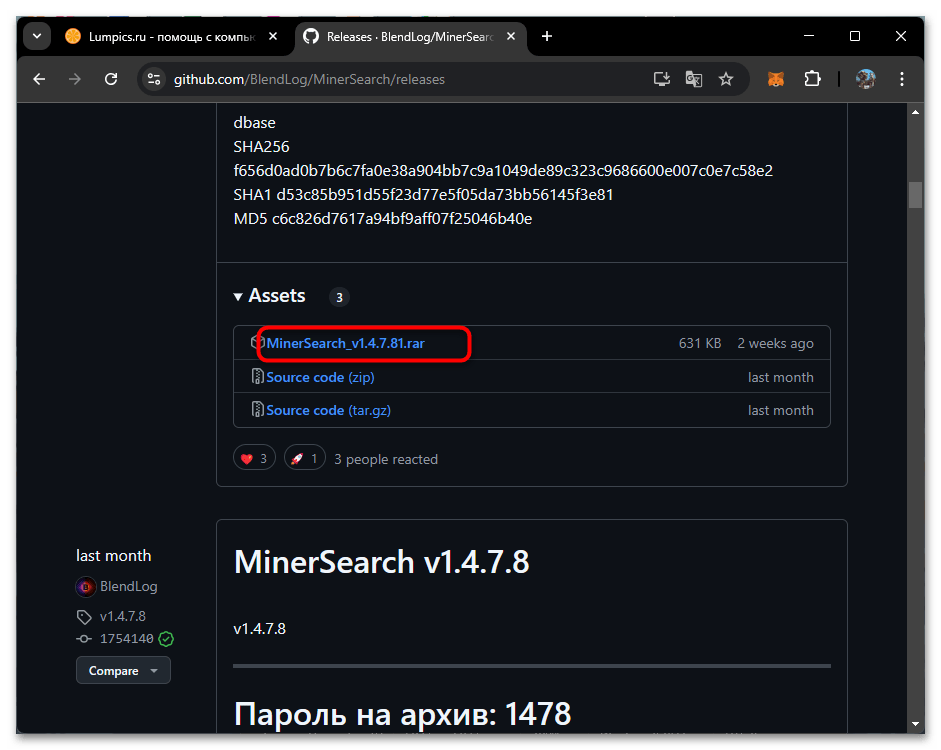Open the tab search dropdown arrow

(37, 37)
